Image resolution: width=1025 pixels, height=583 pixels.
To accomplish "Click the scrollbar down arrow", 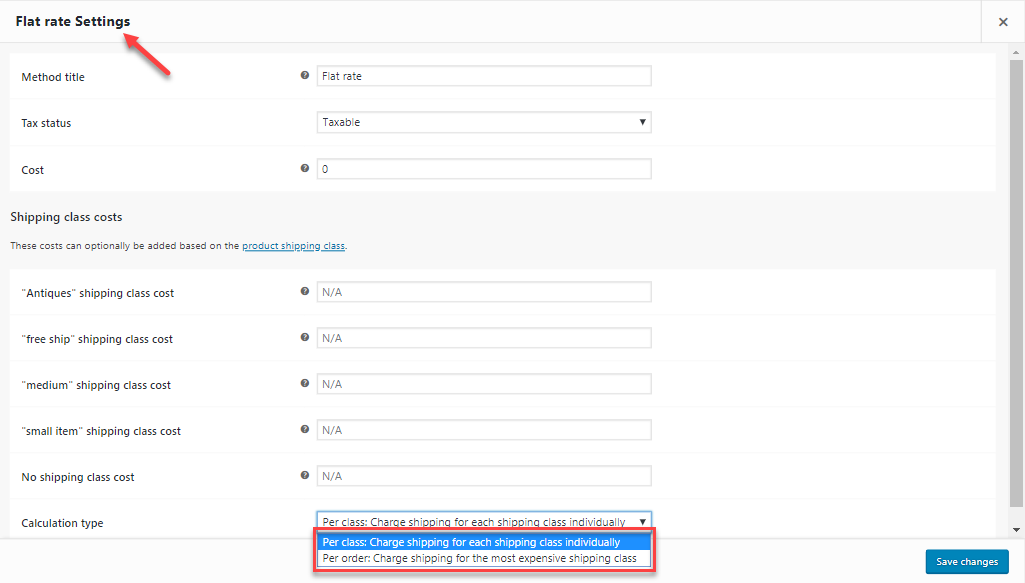I will [x=1016, y=530].
